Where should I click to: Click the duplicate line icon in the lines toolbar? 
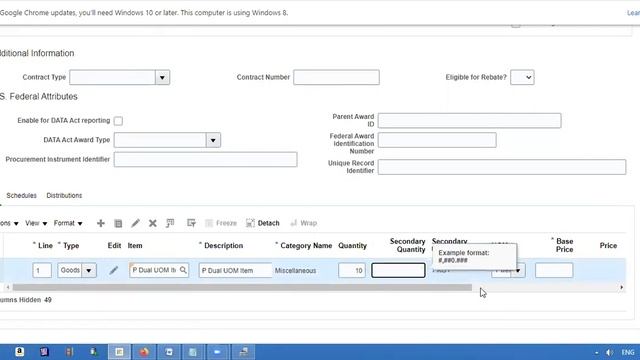[x=118, y=223]
